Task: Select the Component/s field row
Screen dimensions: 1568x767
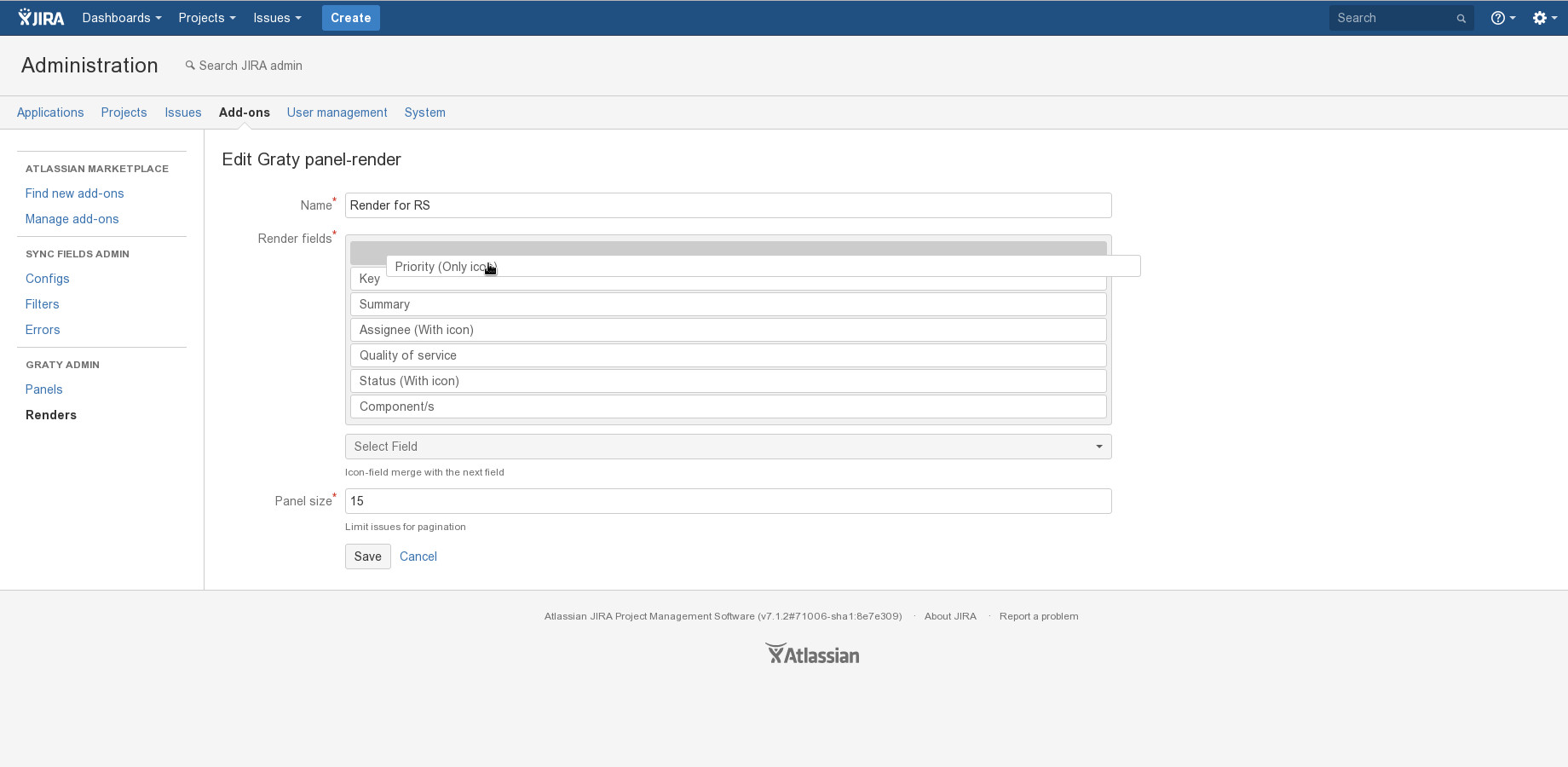Action: pyautogui.click(x=728, y=407)
